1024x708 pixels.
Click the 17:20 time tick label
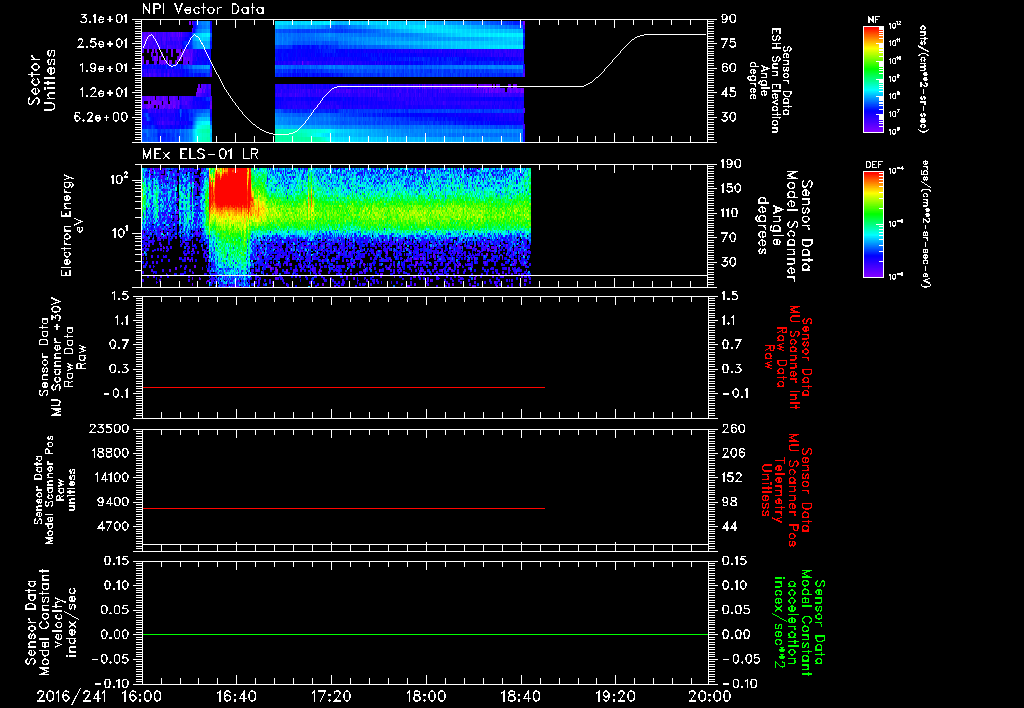(x=331, y=696)
